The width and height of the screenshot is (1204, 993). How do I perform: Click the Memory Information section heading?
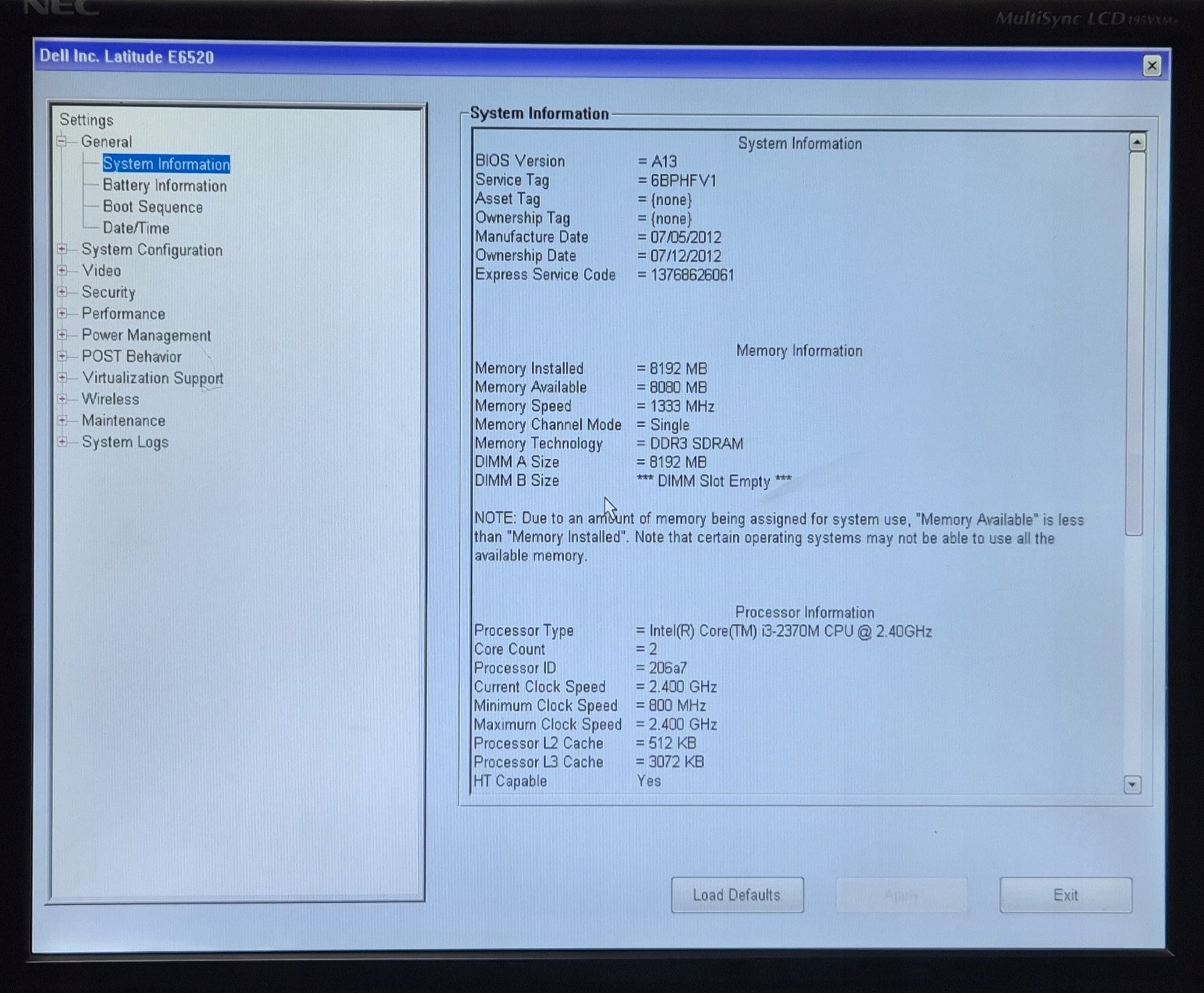coord(799,350)
